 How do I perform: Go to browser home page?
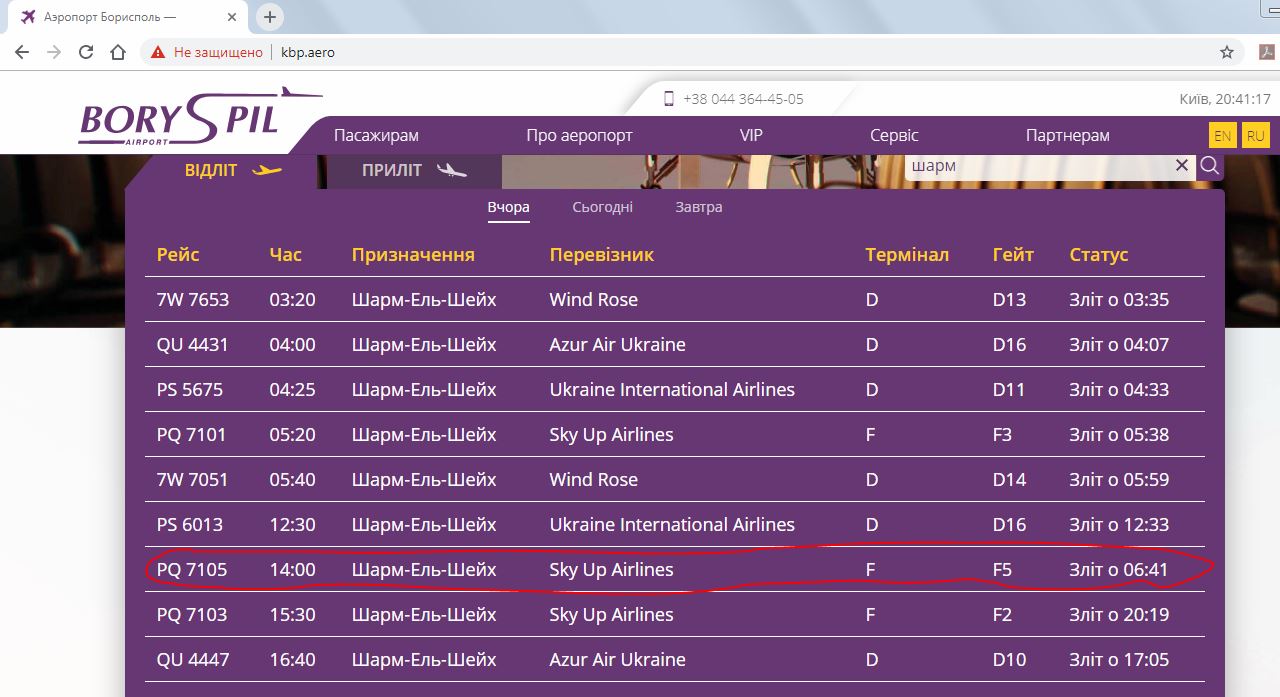118,52
